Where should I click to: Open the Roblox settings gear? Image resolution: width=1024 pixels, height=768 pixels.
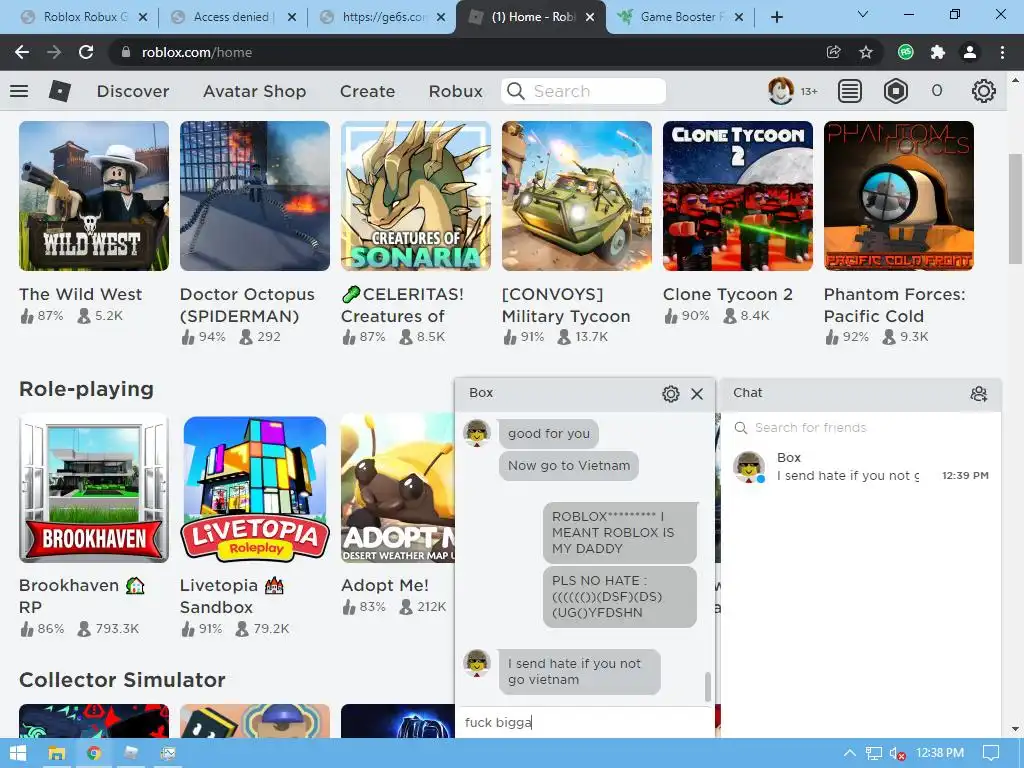click(984, 91)
